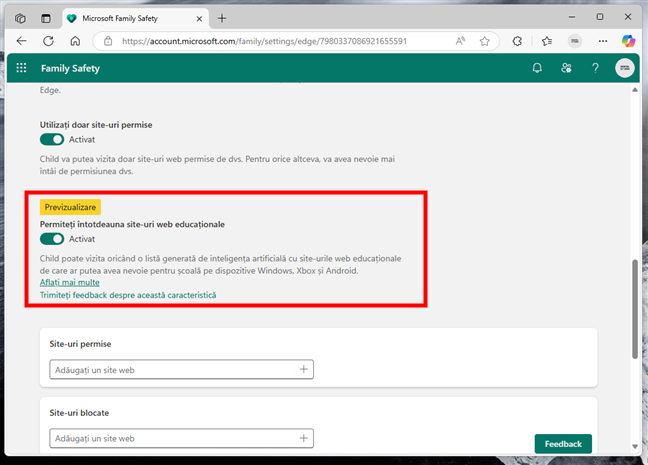Toggle Permiteți întotdeauna site-uri web educaționale
648x465 pixels.
(x=52, y=239)
